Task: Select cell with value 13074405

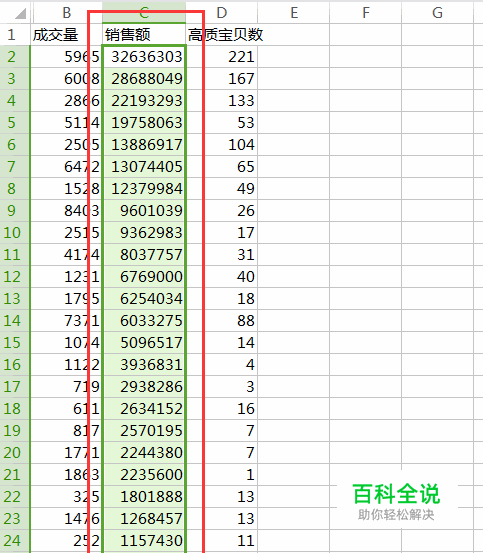Action: point(144,166)
